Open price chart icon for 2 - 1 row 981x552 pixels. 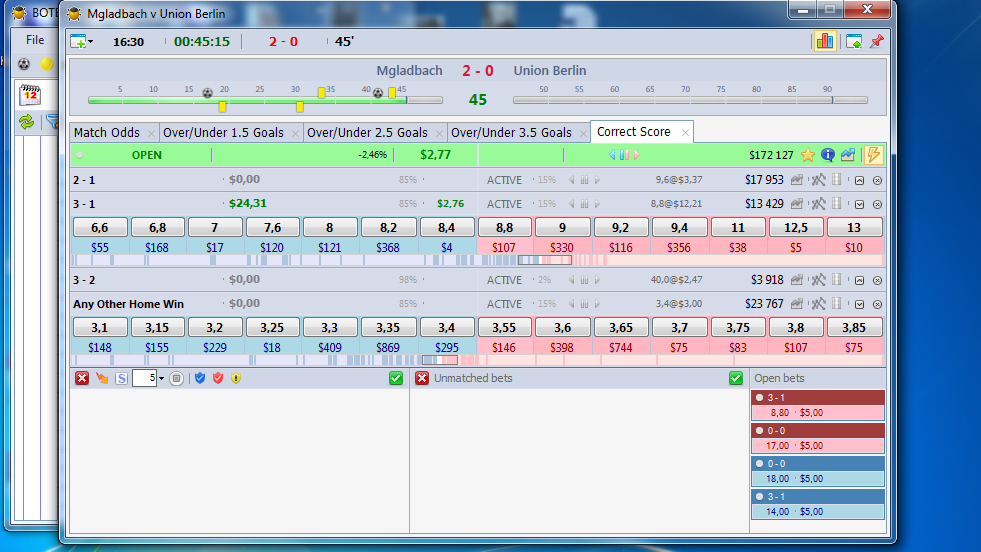[x=796, y=180]
